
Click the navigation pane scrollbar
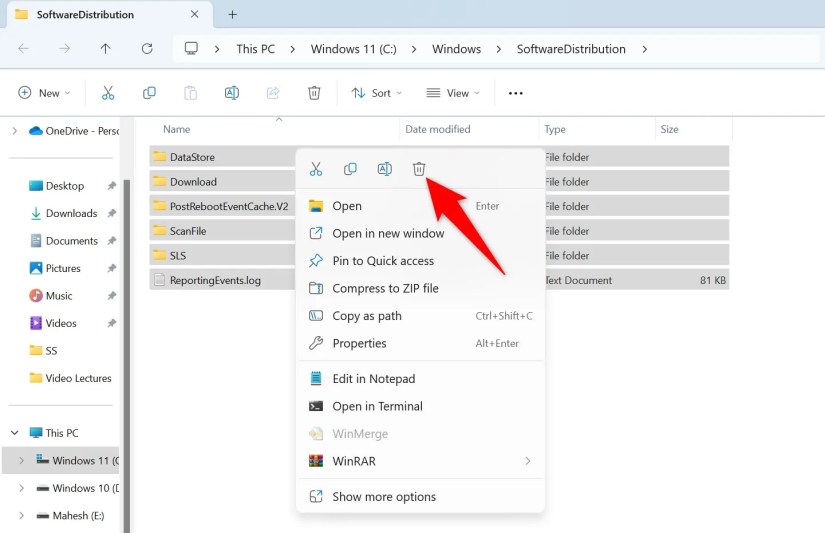click(x=127, y=356)
